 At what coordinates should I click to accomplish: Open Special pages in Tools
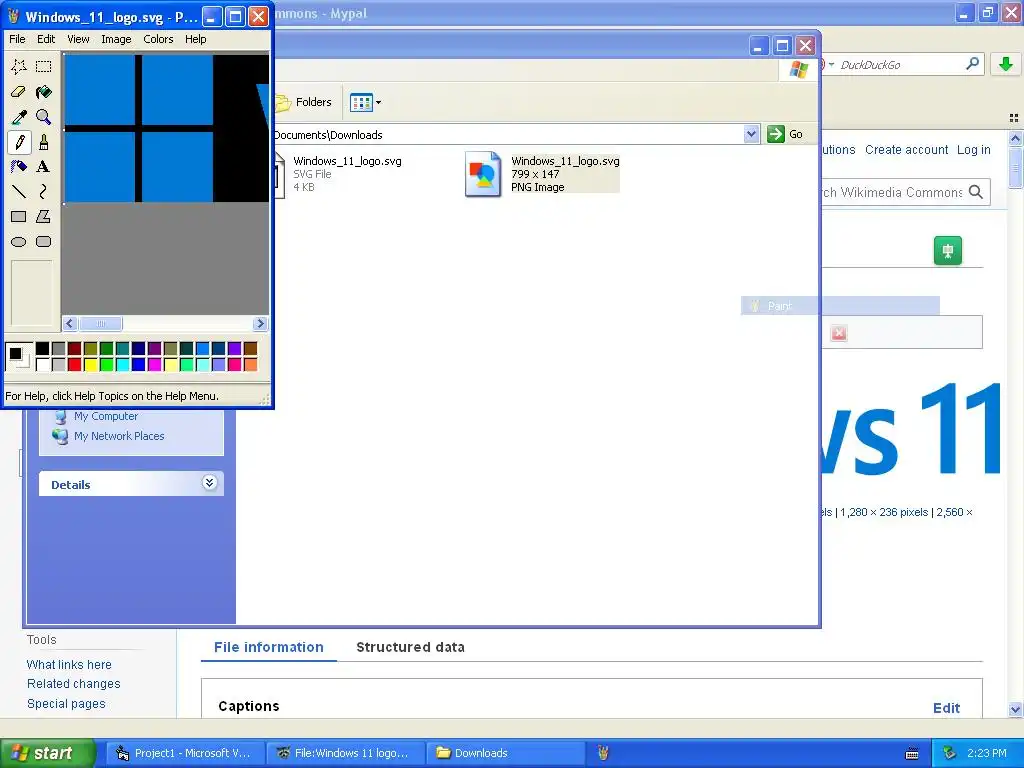66,703
